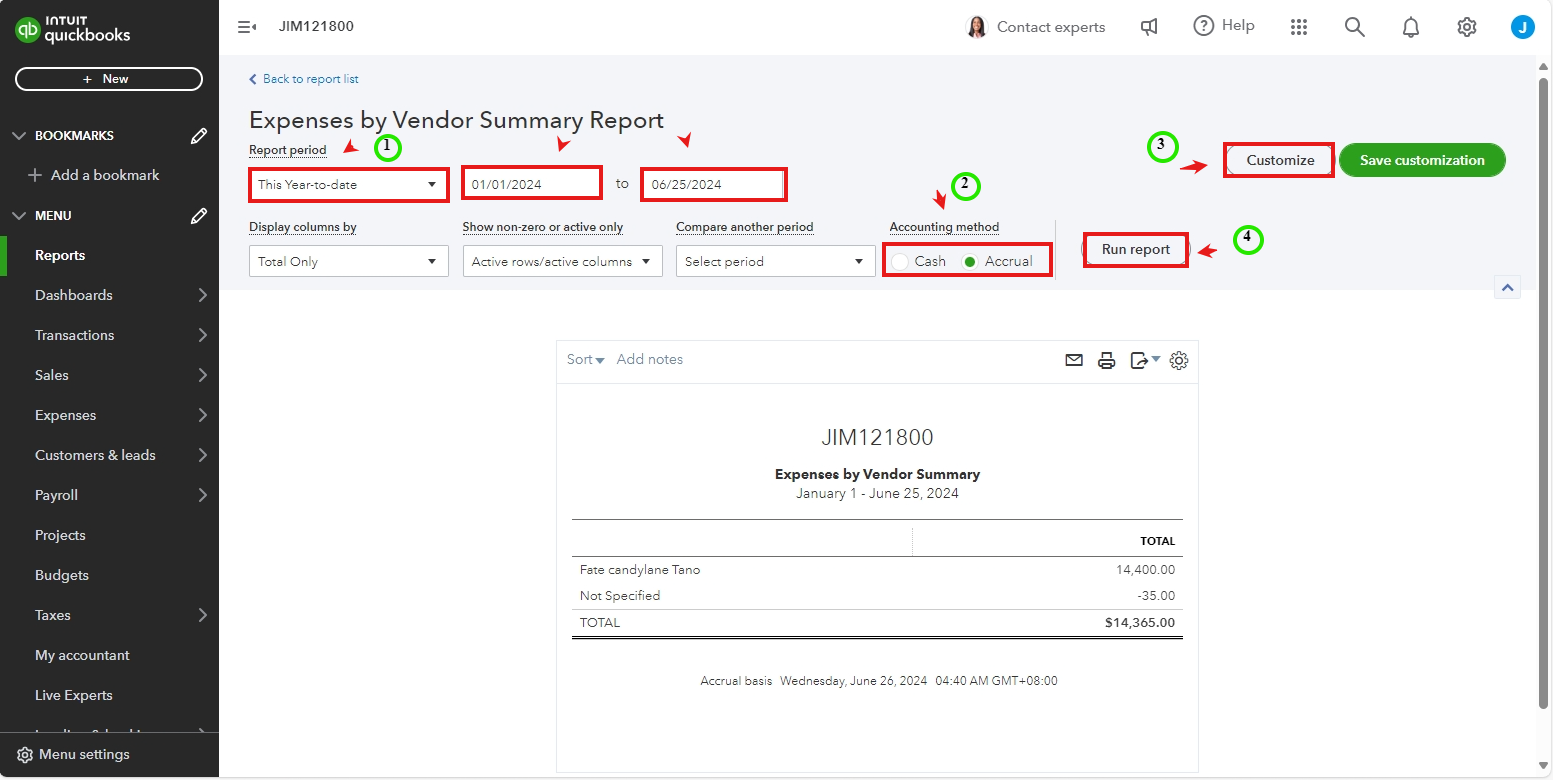This screenshot has width=1553, height=780.
Task: Open the apps grid icon
Action: point(1298,27)
